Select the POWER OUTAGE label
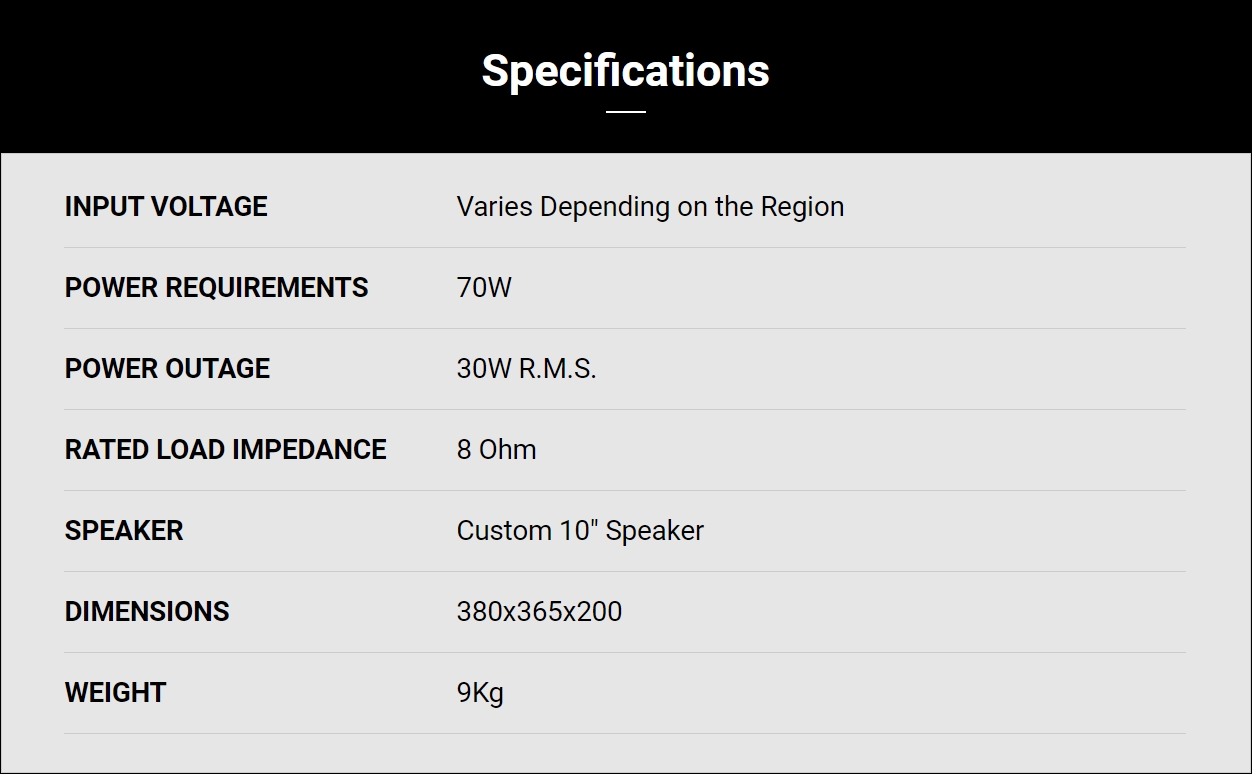The image size is (1252, 774). pyautogui.click(x=167, y=369)
